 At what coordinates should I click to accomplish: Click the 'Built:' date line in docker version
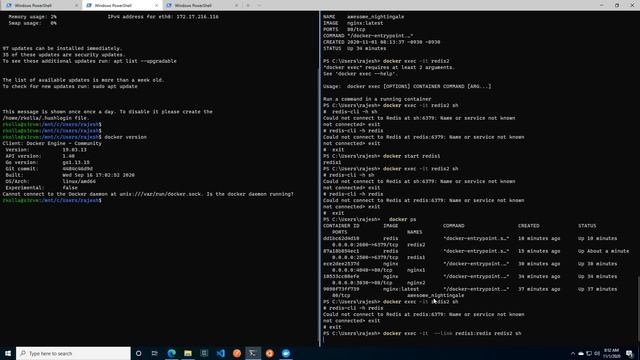pos(70,175)
